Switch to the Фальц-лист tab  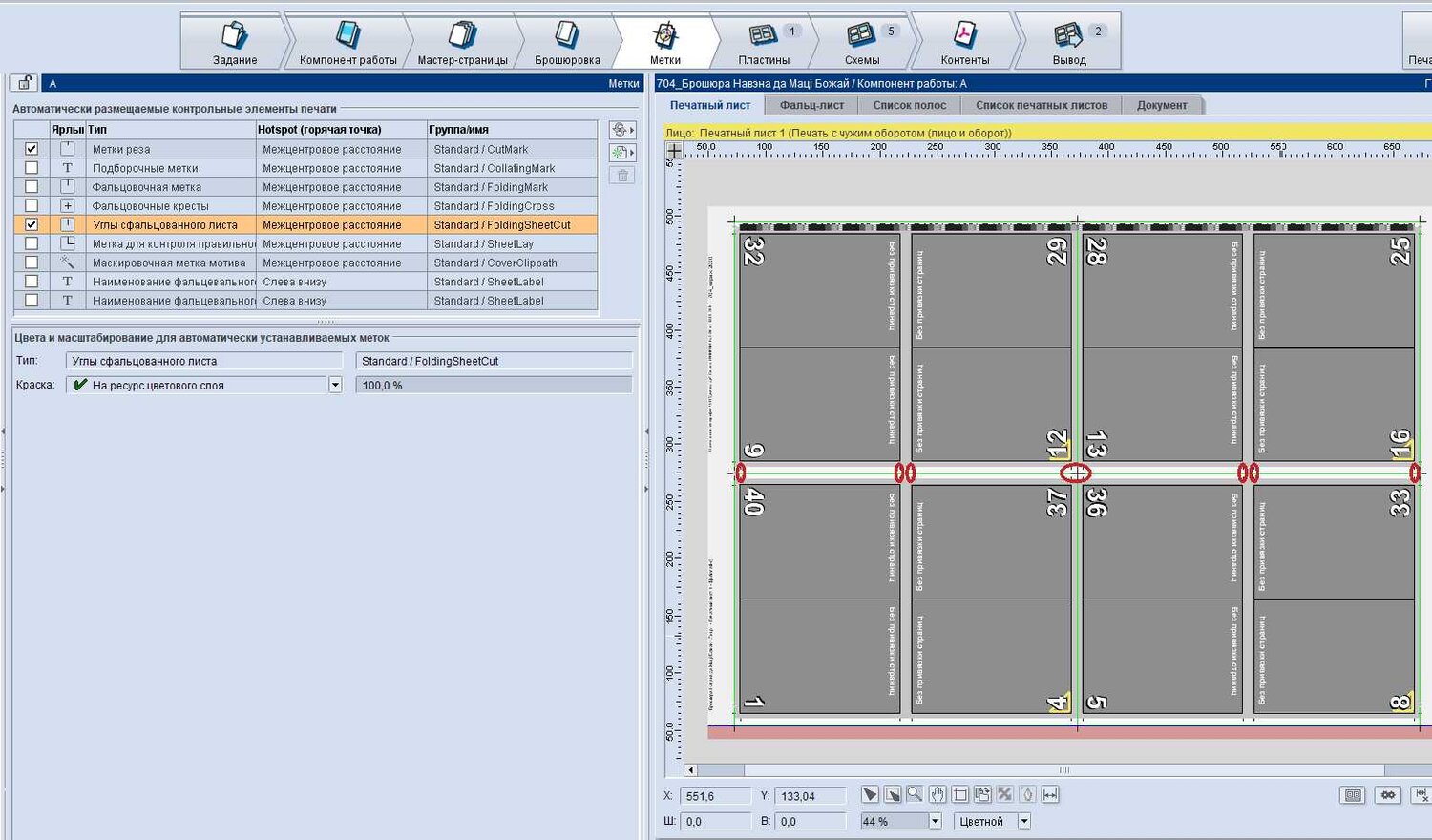[811, 105]
